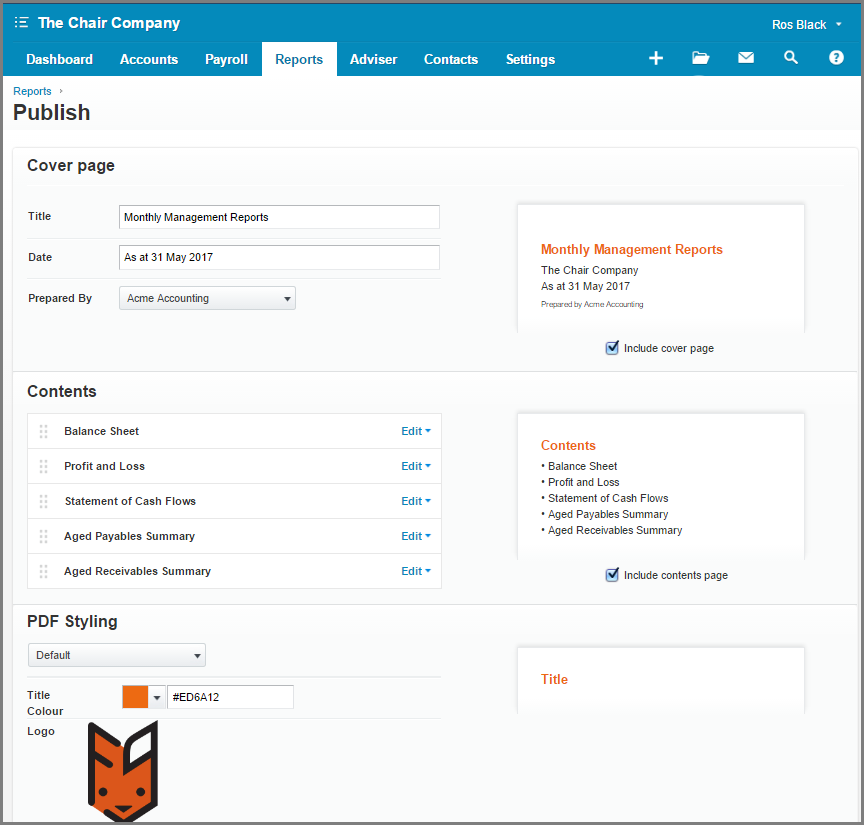This screenshot has width=864, height=825.
Task: Pick the orange title colour swatch
Action: click(135, 697)
